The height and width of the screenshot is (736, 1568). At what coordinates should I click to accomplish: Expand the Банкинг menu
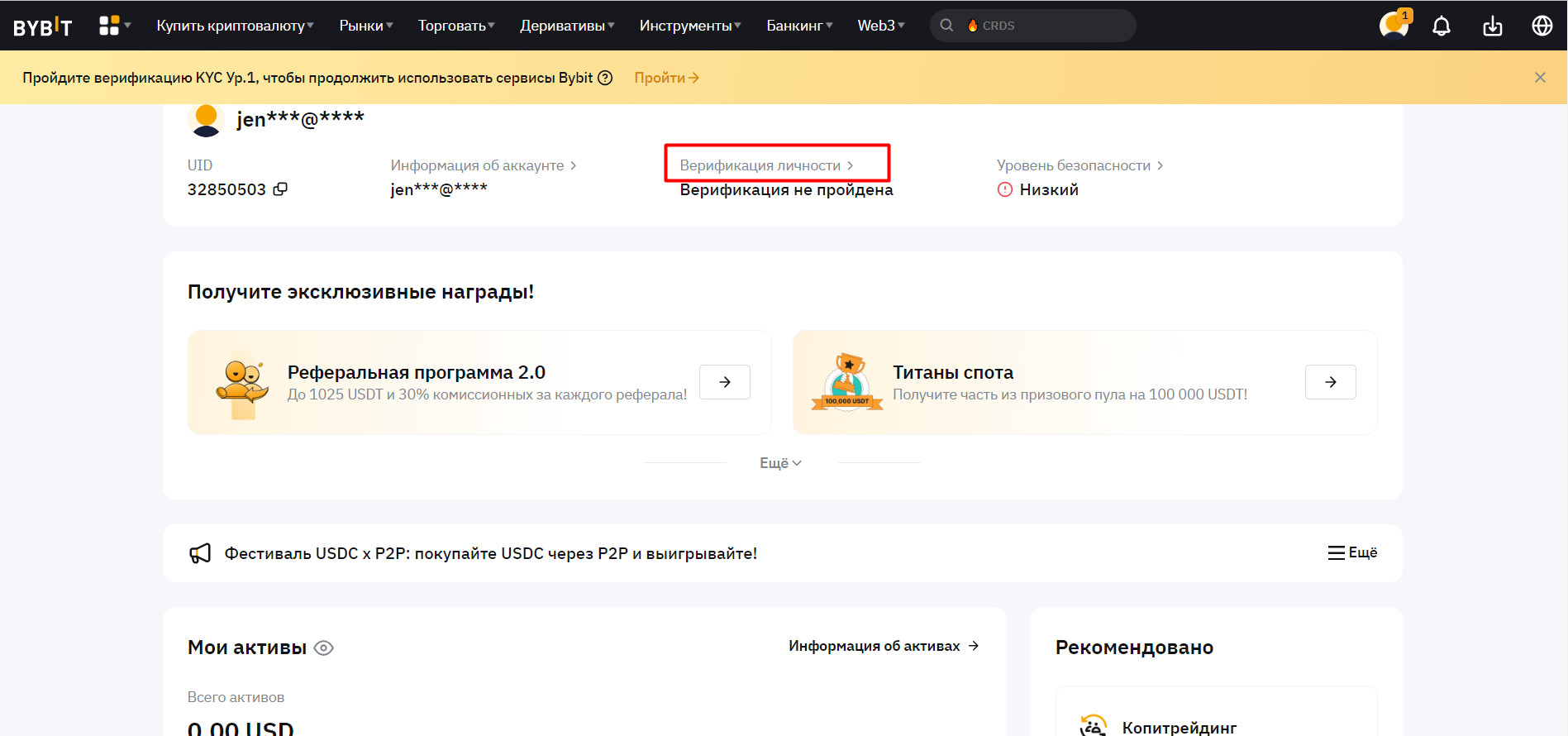click(x=799, y=26)
